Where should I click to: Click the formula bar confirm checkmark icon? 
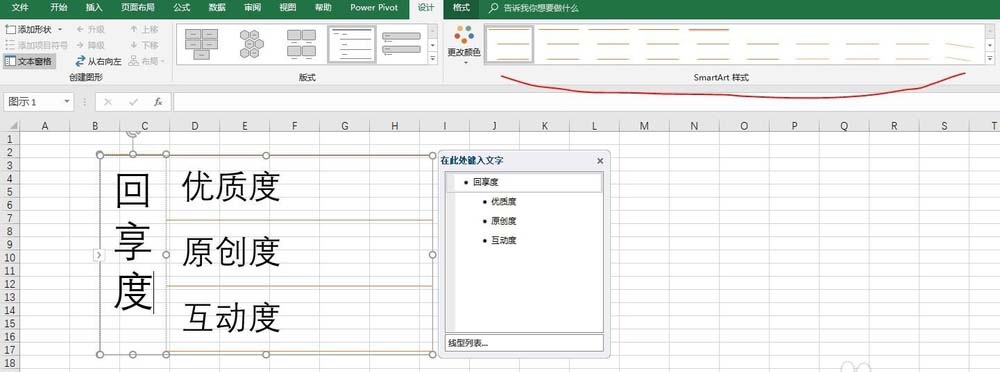[133, 102]
